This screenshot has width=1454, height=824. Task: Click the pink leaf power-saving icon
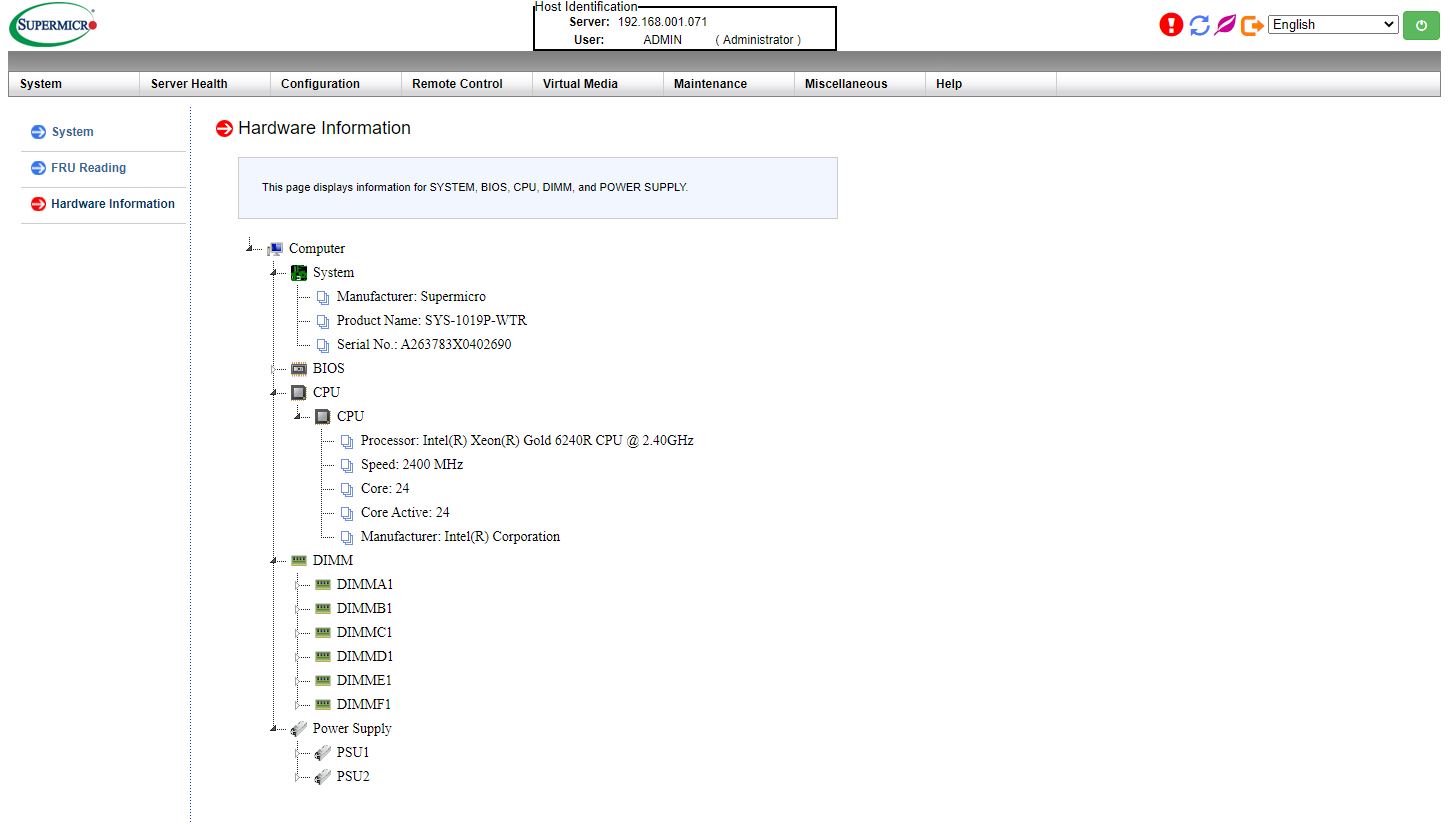point(1225,25)
